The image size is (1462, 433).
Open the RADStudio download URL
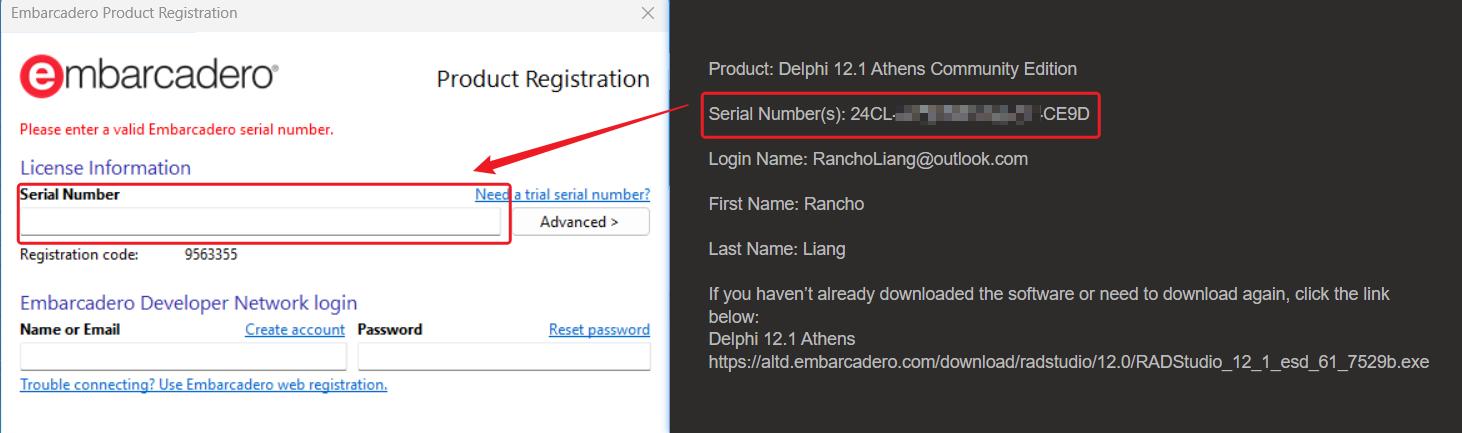coord(1068,362)
